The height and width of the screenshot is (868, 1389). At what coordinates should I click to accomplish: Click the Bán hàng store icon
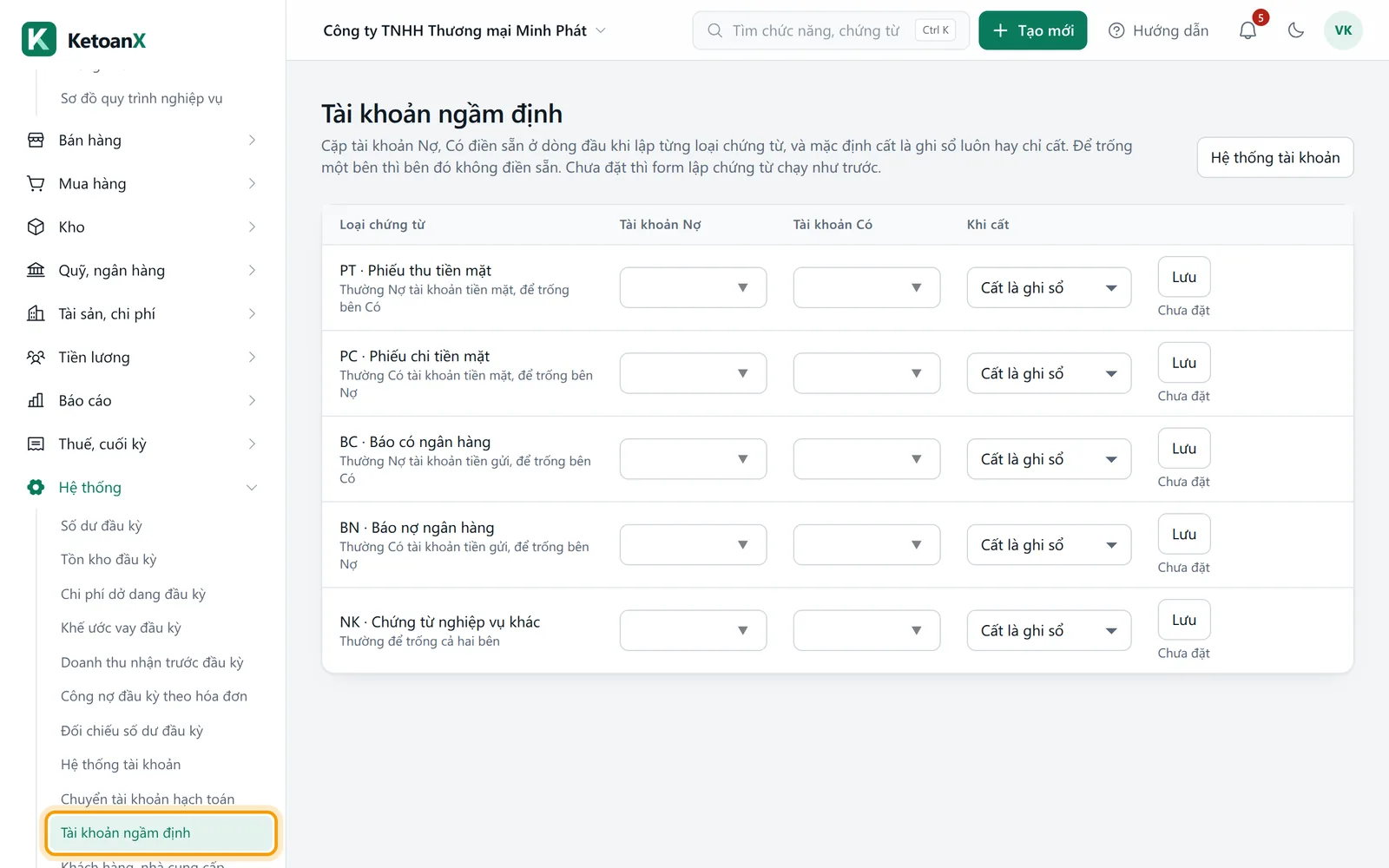point(36,140)
